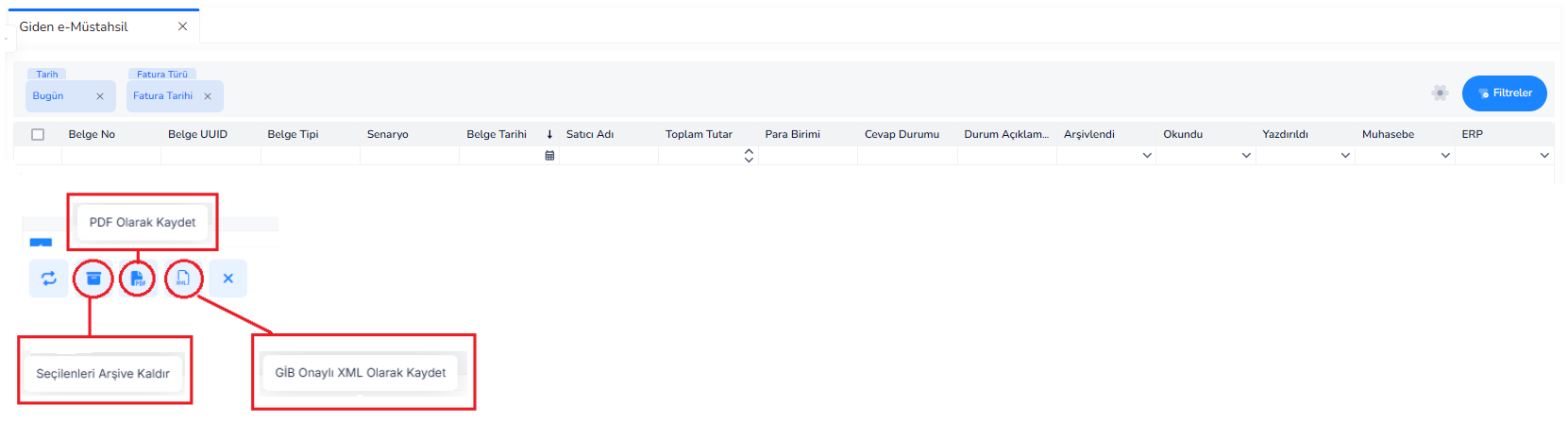The image size is (1568, 422).
Task: Save as PDF using the PDF icon
Action: tap(138, 279)
